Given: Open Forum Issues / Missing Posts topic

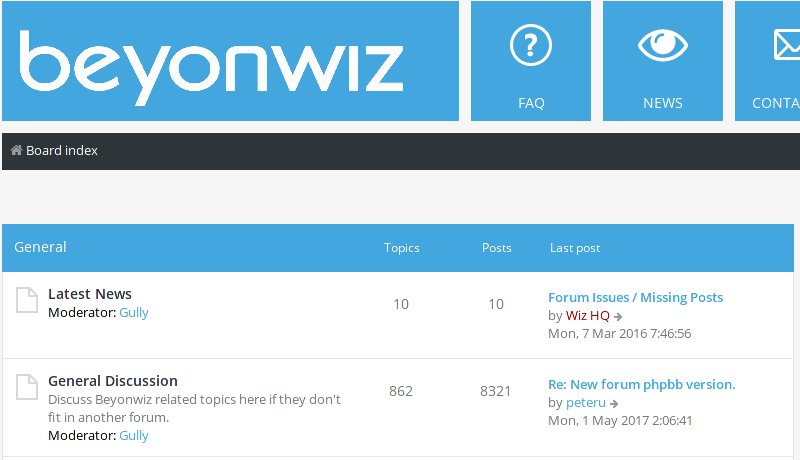Looking at the screenshot, I should (x=635, y=297).
